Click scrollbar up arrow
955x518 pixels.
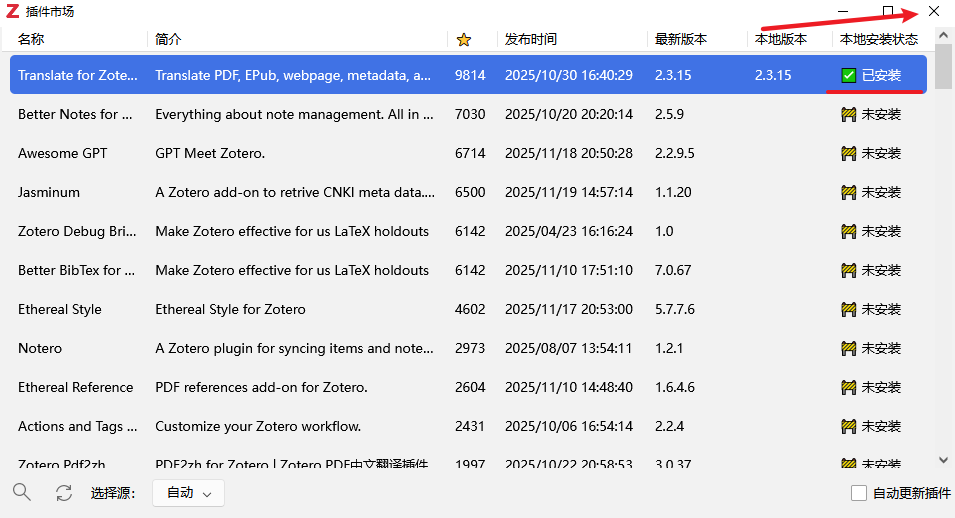943,36
